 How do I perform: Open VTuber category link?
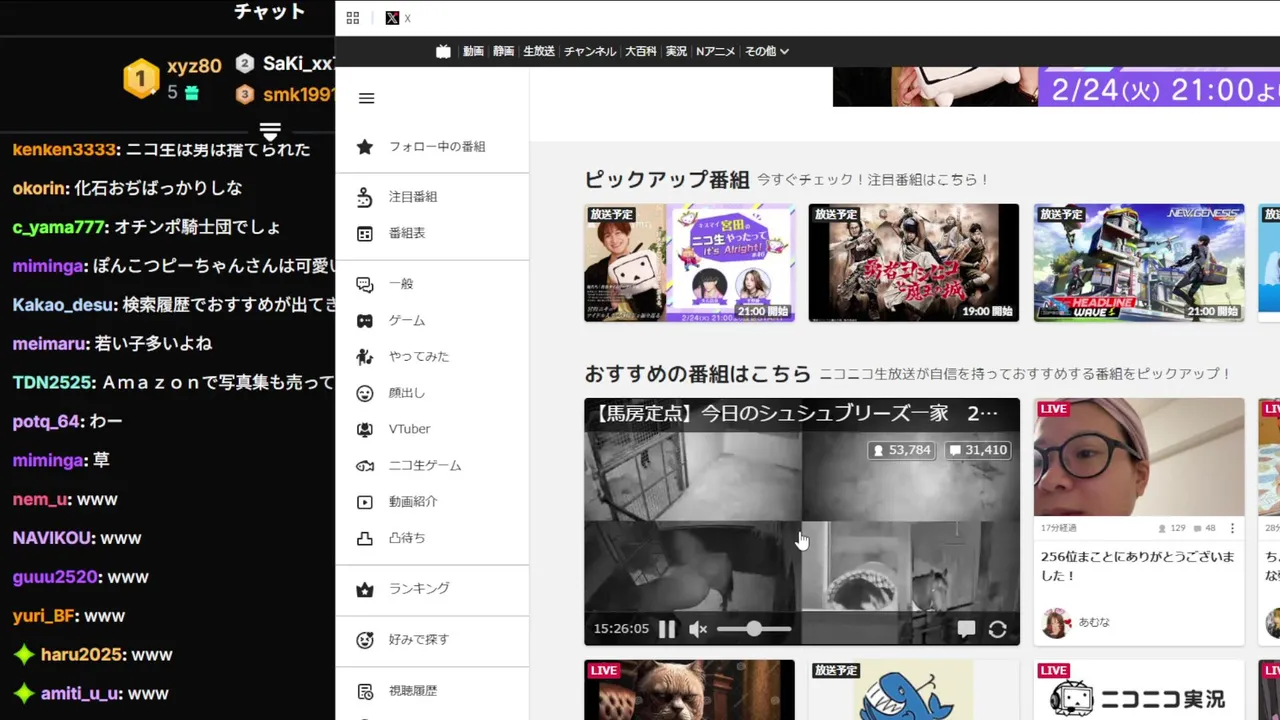coord(409,429)
